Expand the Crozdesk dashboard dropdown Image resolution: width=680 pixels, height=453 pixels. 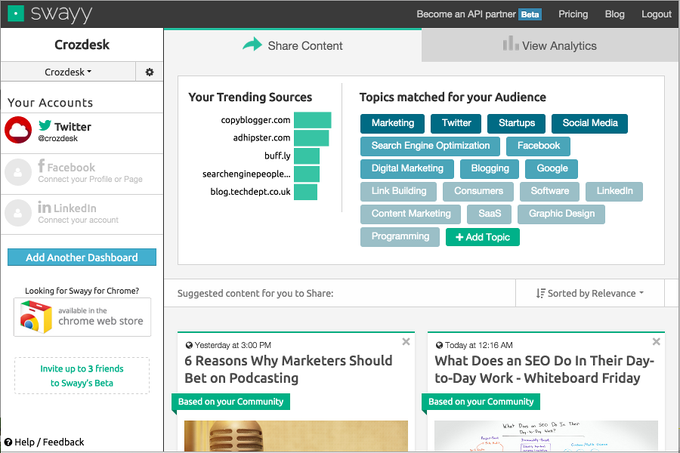point(69,72)
